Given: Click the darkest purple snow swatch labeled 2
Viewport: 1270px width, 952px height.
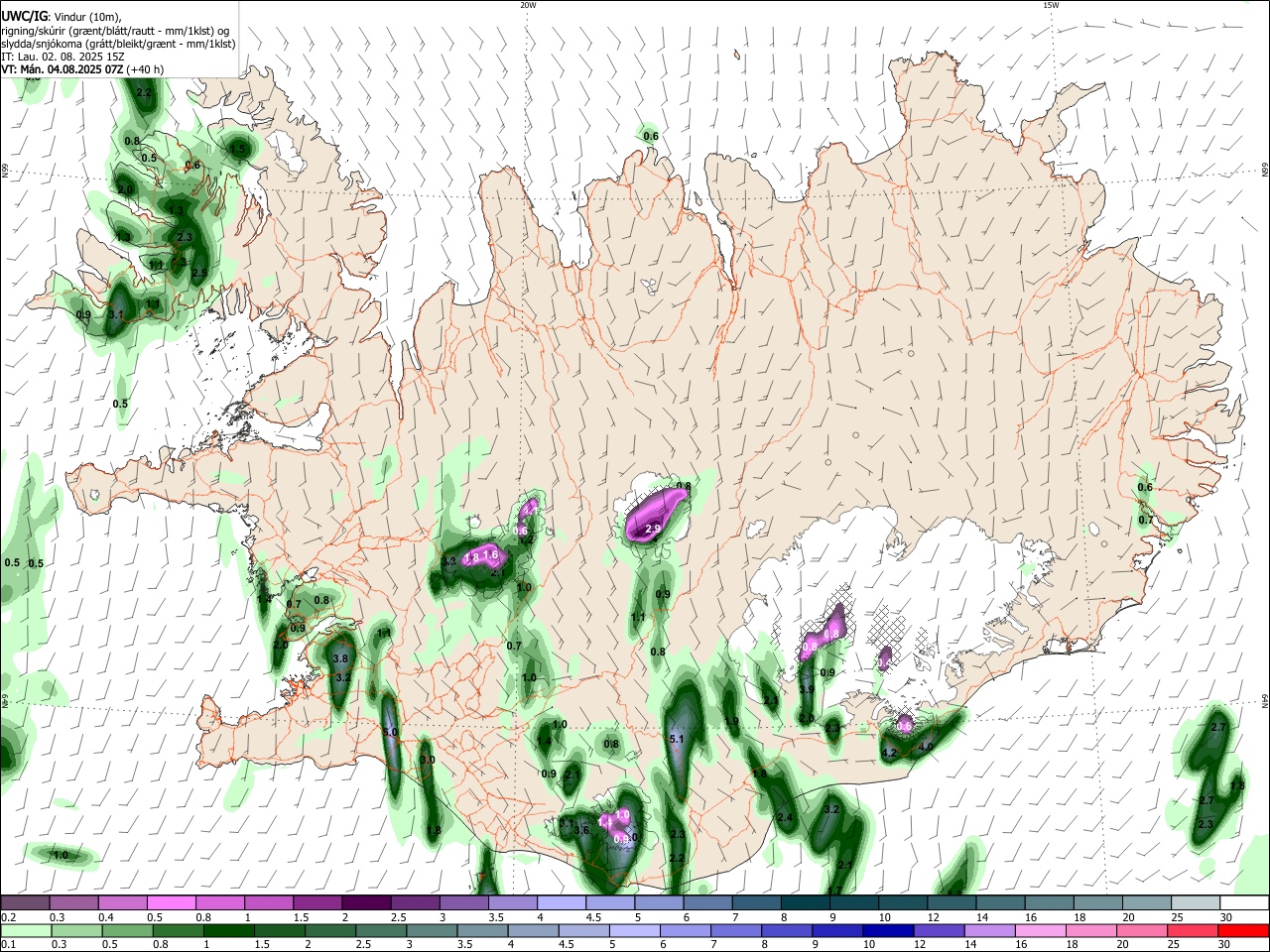Looking at the screenshot, I should [x=365, y=903].
